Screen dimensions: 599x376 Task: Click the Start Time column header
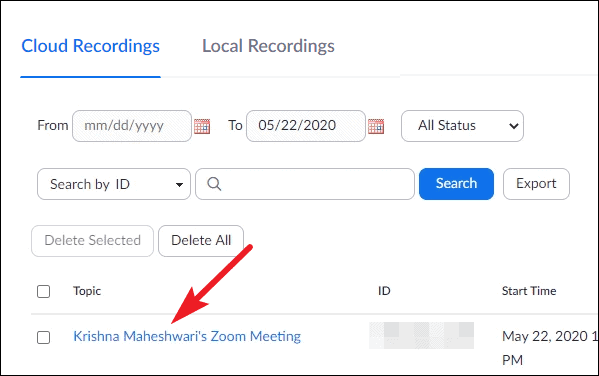pos(529,291)
